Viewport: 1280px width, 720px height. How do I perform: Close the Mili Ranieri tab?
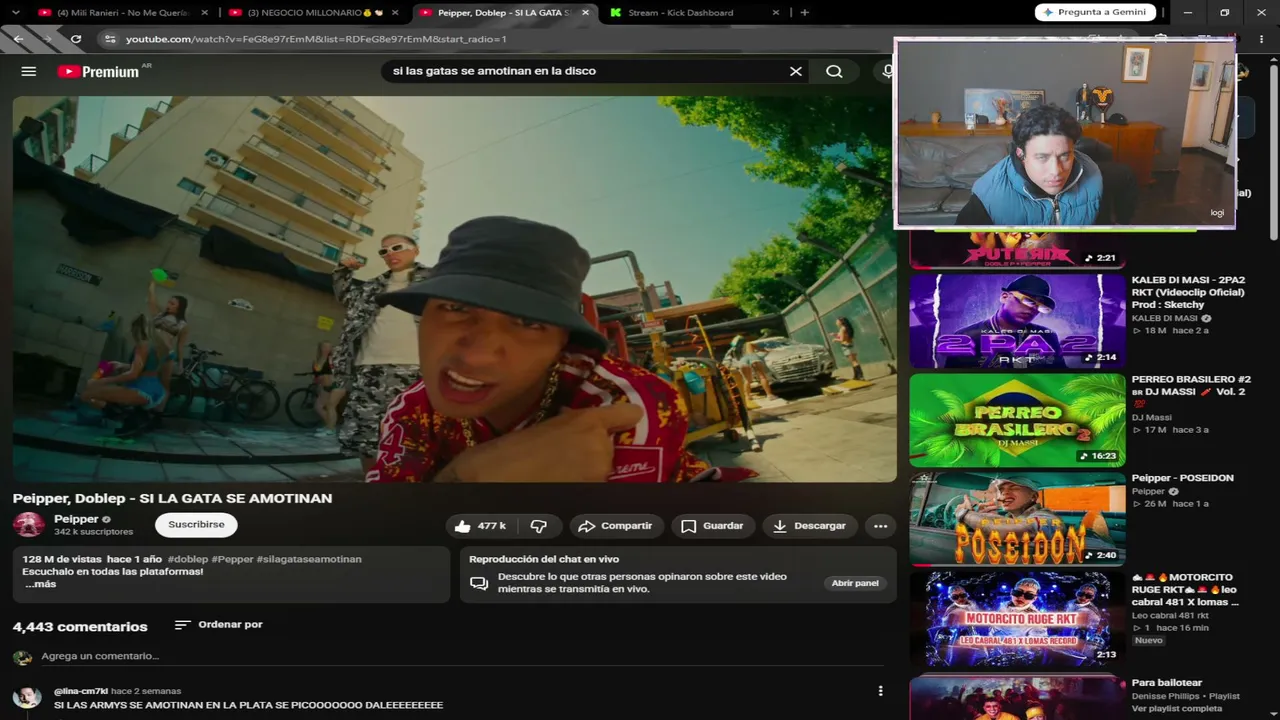pyautogui.click(x=205, y=13)
